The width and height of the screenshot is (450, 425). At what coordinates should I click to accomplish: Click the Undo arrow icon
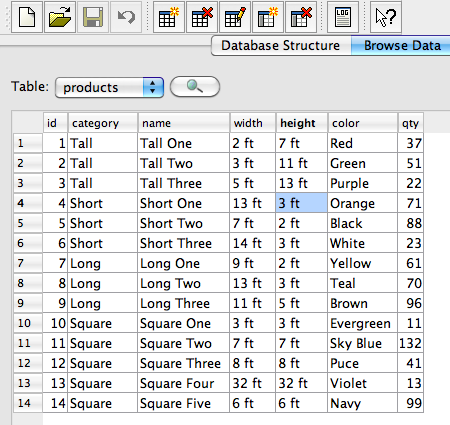[x=126, y=17]
